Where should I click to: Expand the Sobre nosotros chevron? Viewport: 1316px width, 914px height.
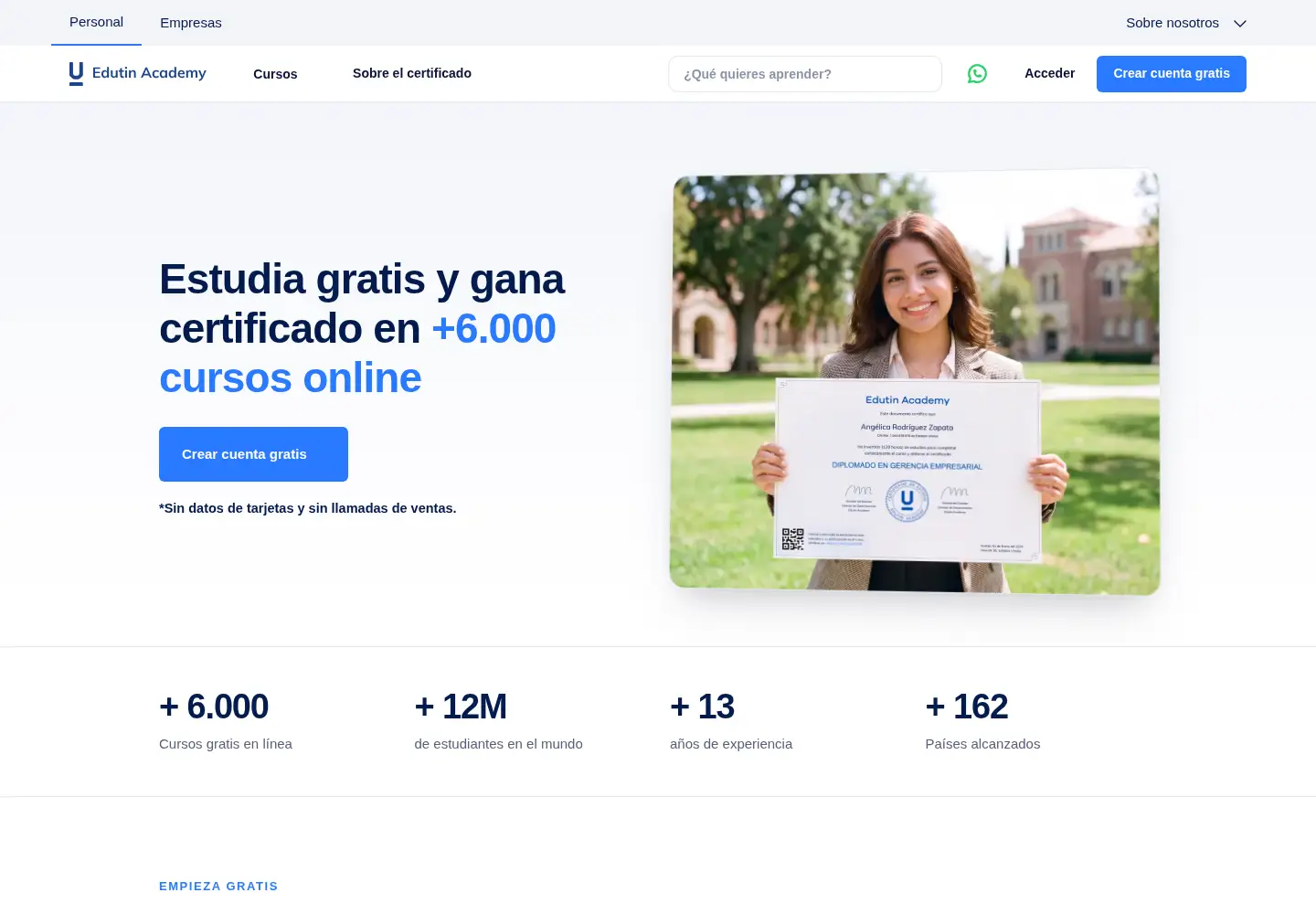click(x=1240, y=24)
